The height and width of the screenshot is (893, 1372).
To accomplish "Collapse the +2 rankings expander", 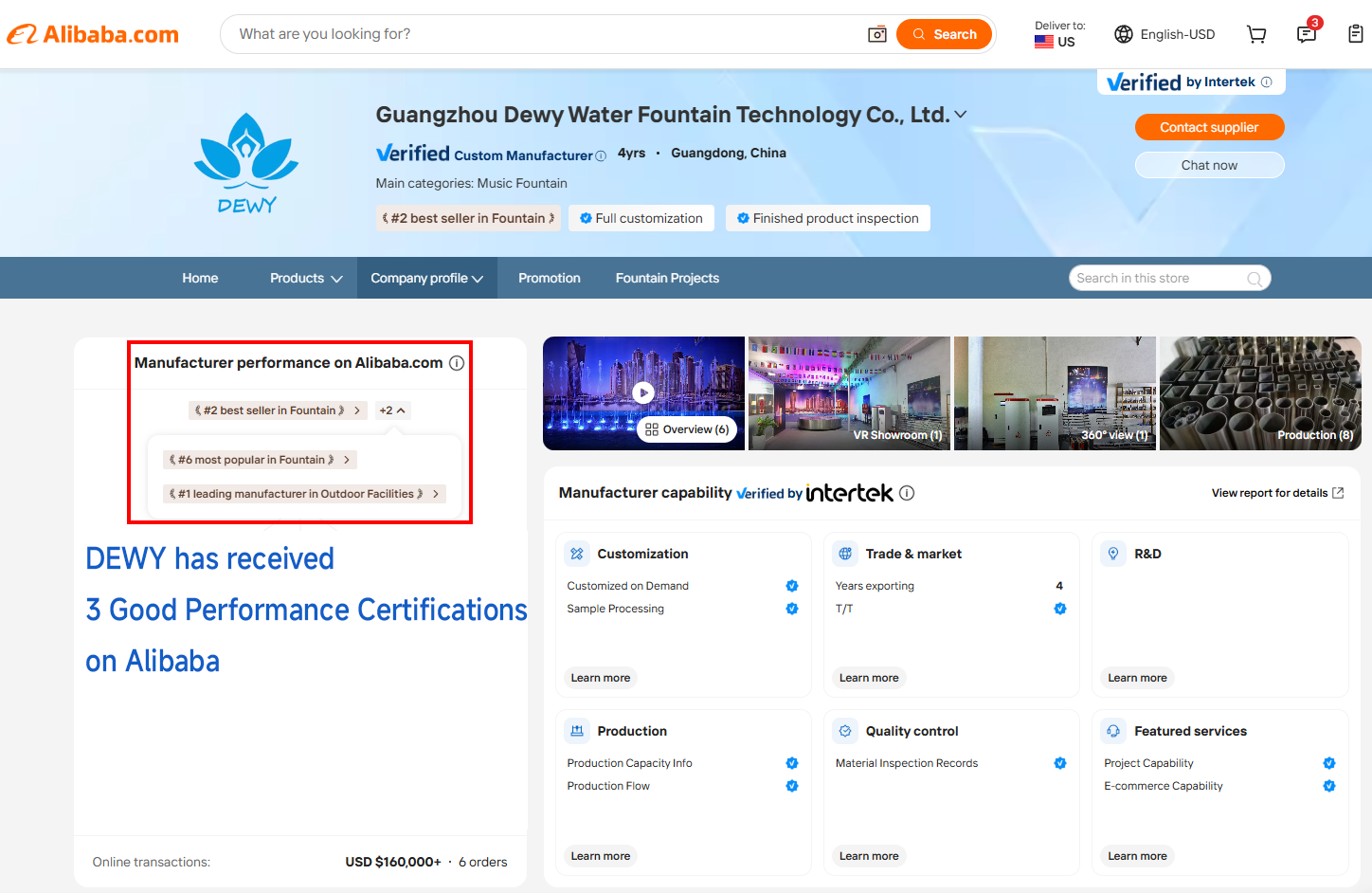I will pos(392,410).
